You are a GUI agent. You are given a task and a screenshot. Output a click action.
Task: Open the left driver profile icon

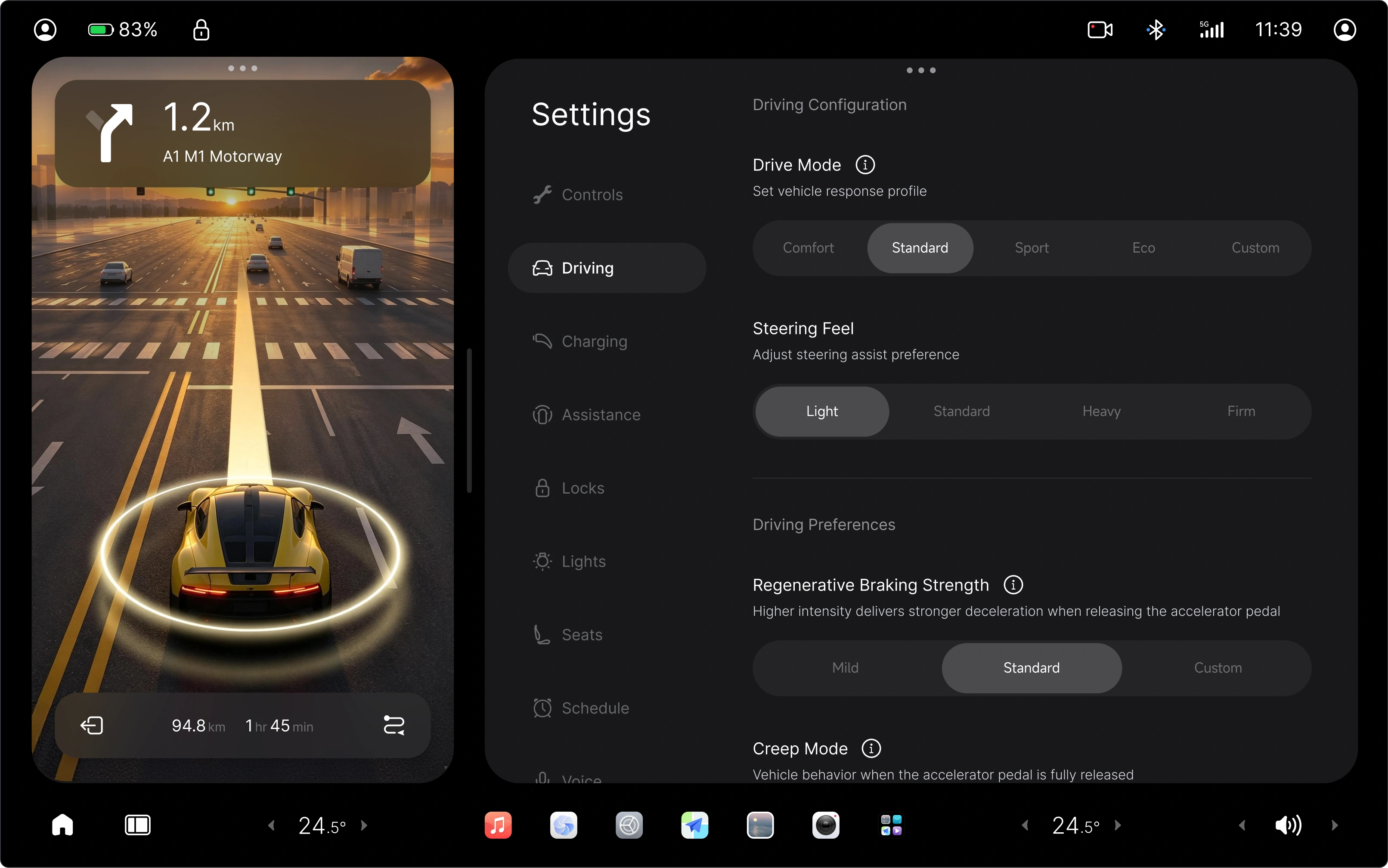[45, 29]
